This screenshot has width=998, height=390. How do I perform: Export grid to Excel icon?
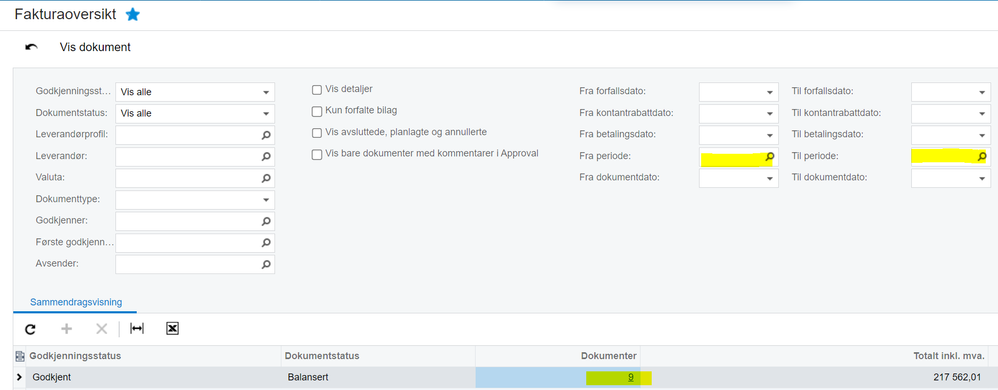coord(172,328)
